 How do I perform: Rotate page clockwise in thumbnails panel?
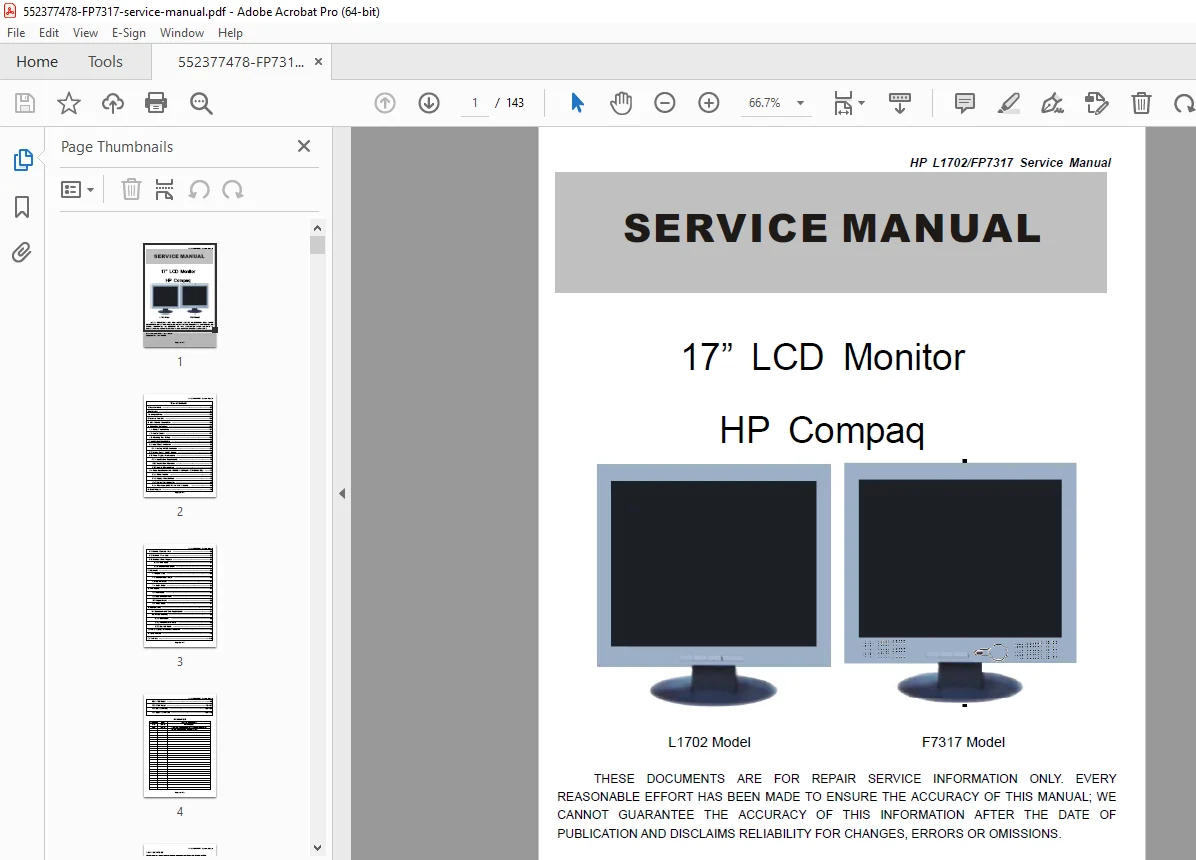tap(233, 189)
